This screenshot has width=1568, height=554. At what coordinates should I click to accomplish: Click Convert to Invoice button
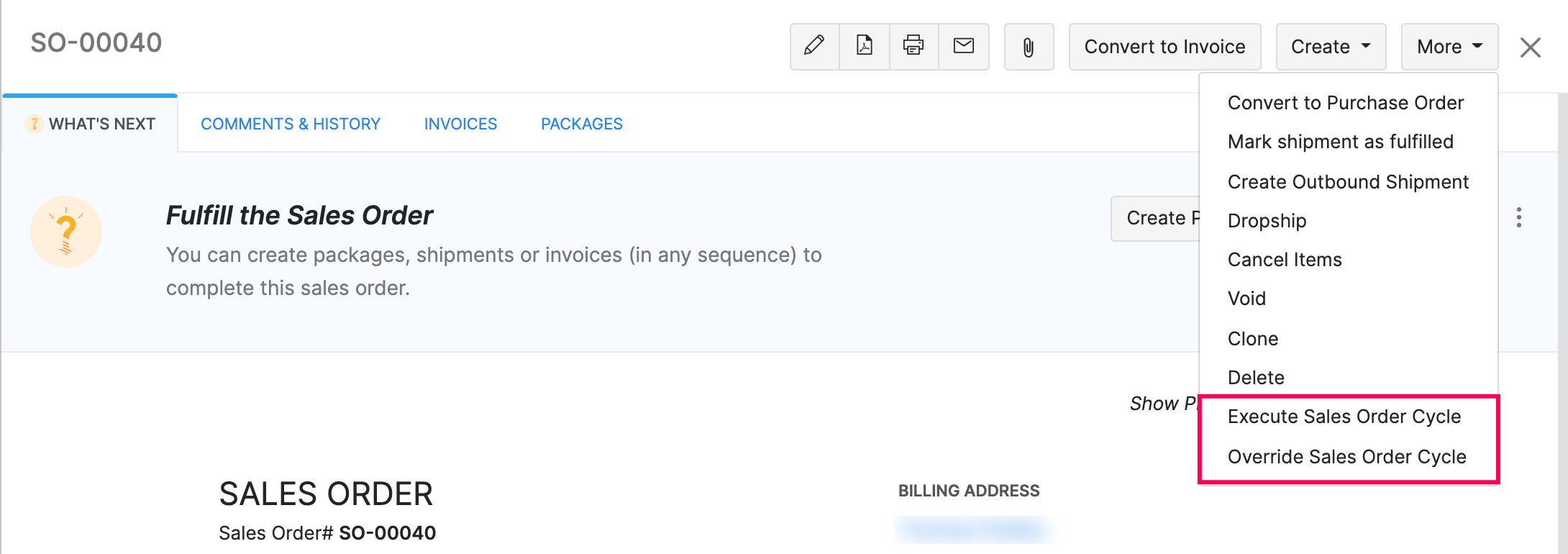1164,47
